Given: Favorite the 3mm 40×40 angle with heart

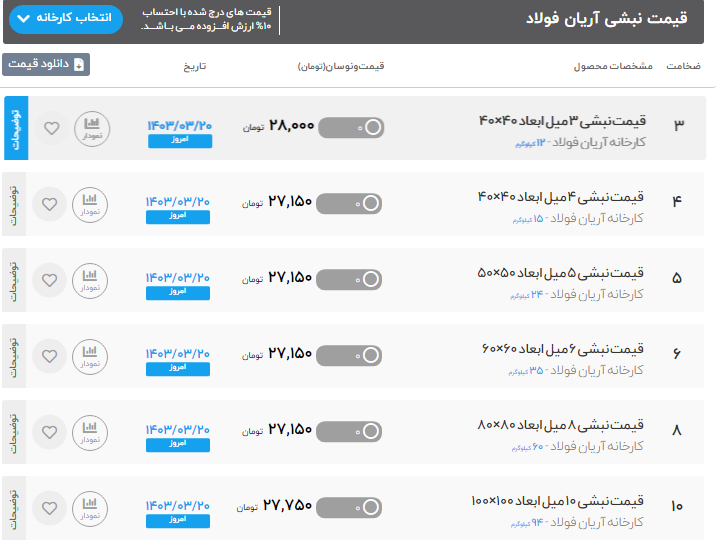Looking at the screenshot, I should 51,128.
